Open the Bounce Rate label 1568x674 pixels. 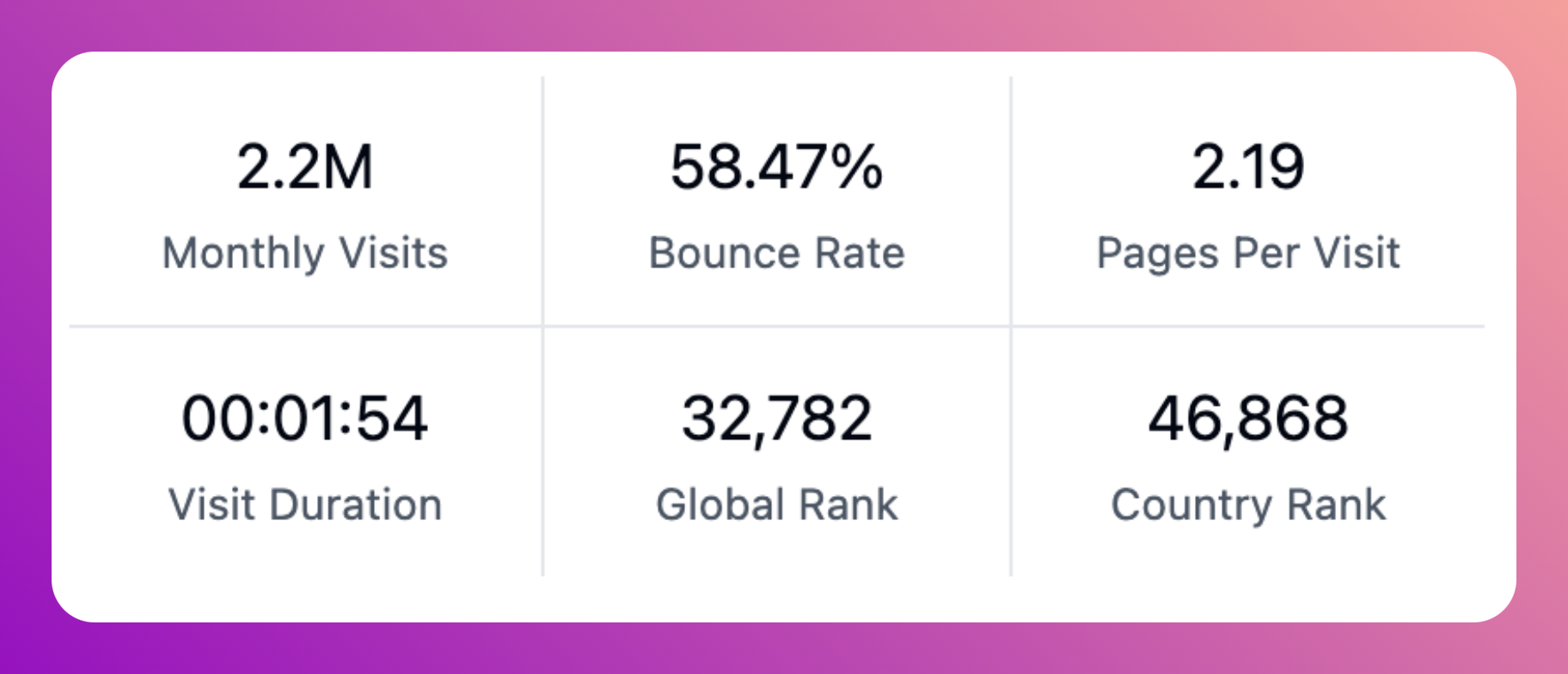[x=776, y=254]
